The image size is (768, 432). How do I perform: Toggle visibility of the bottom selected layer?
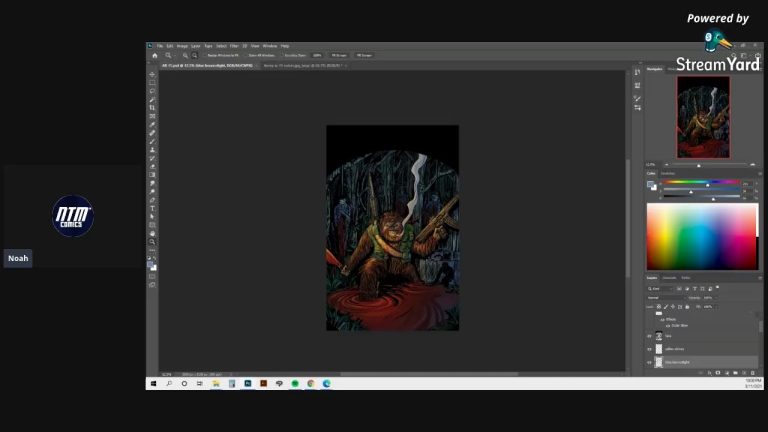click(649, 362)
